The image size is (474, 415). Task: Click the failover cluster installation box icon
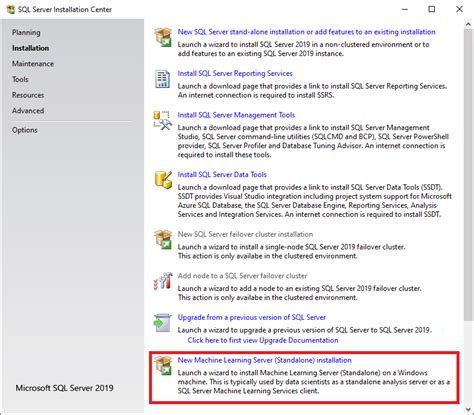coord(163,239)
